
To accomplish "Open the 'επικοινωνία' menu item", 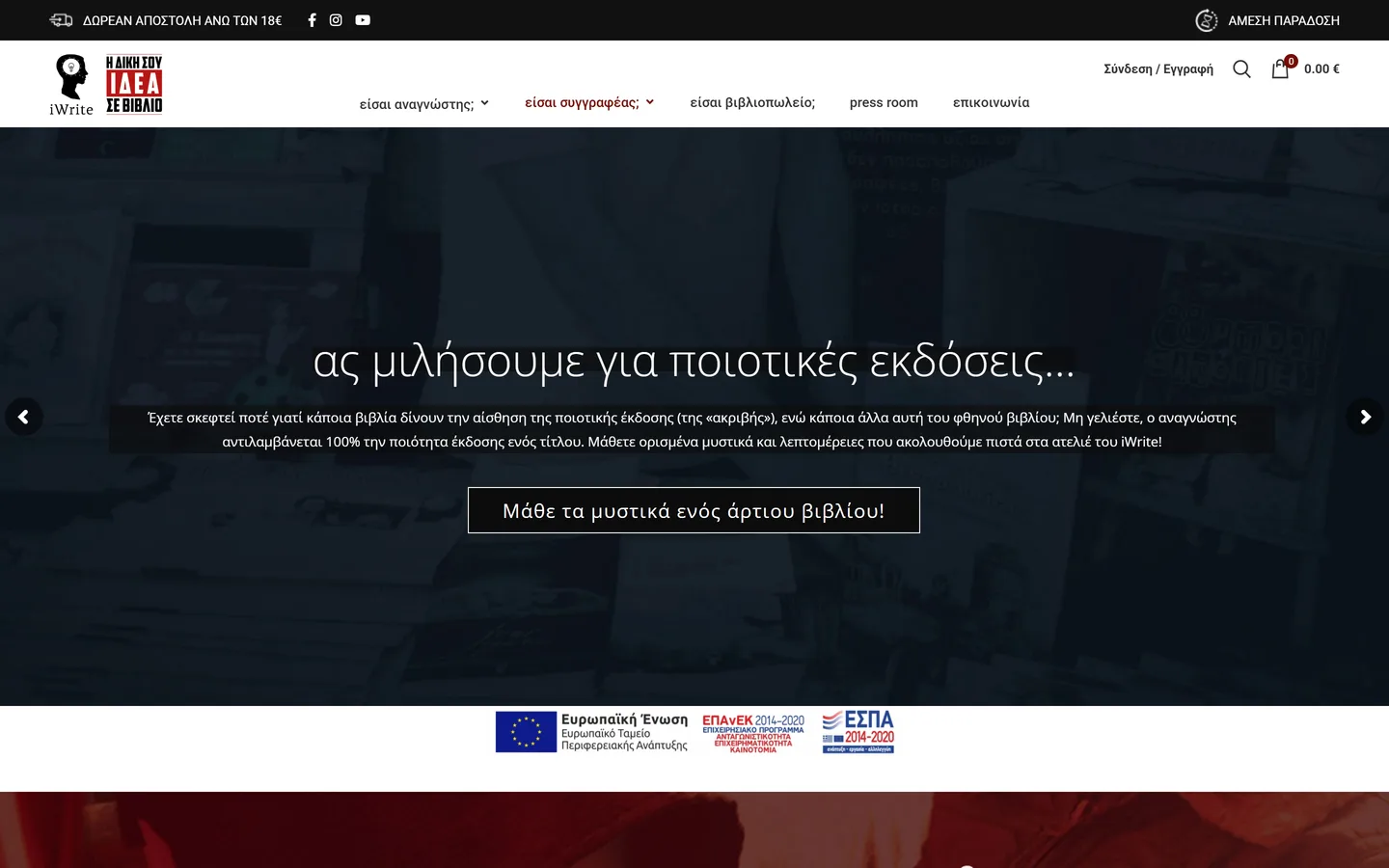I will 991,102.
